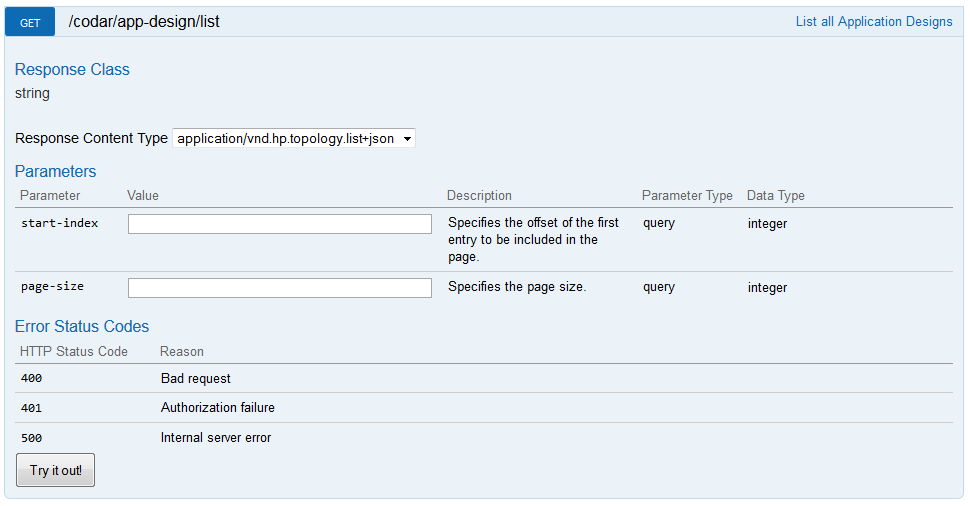Click the start-index description text
970x506 pixels.
pos(533,239)
